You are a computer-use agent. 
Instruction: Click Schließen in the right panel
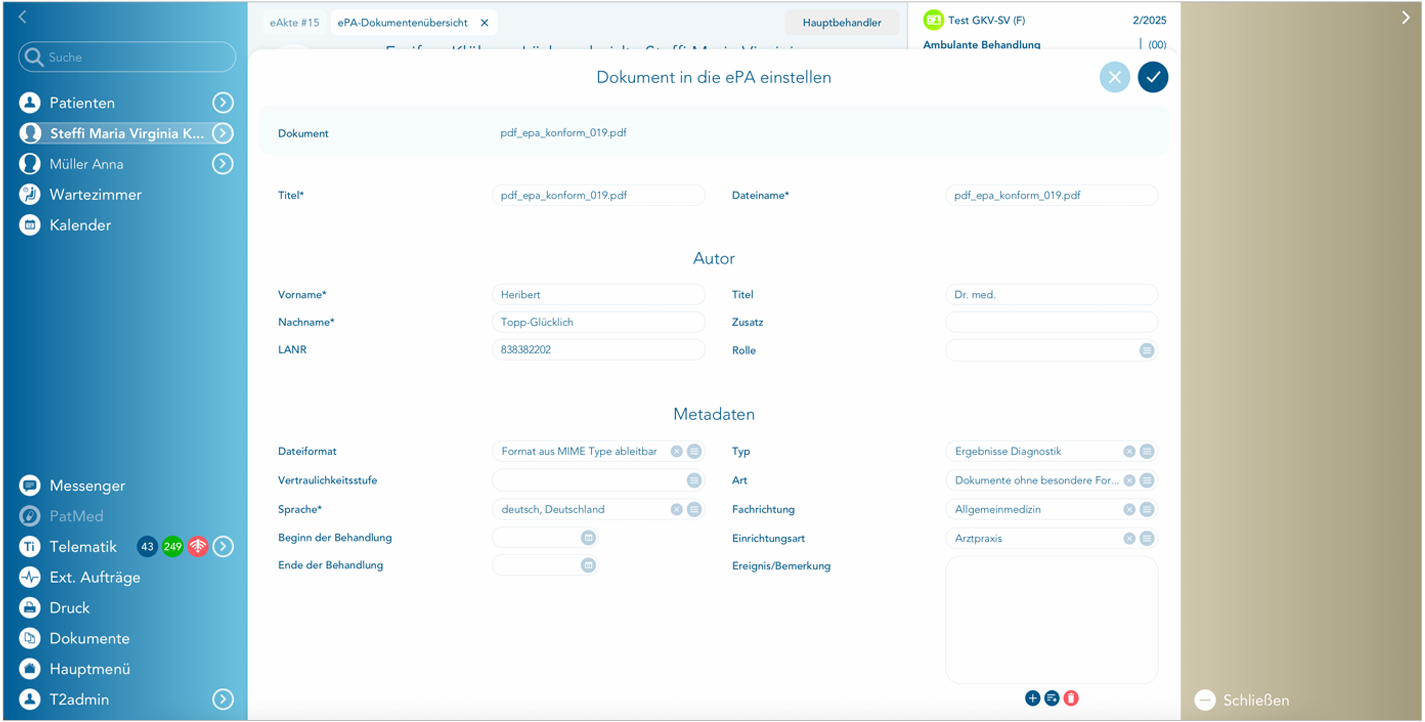[x=1255, y=700]
